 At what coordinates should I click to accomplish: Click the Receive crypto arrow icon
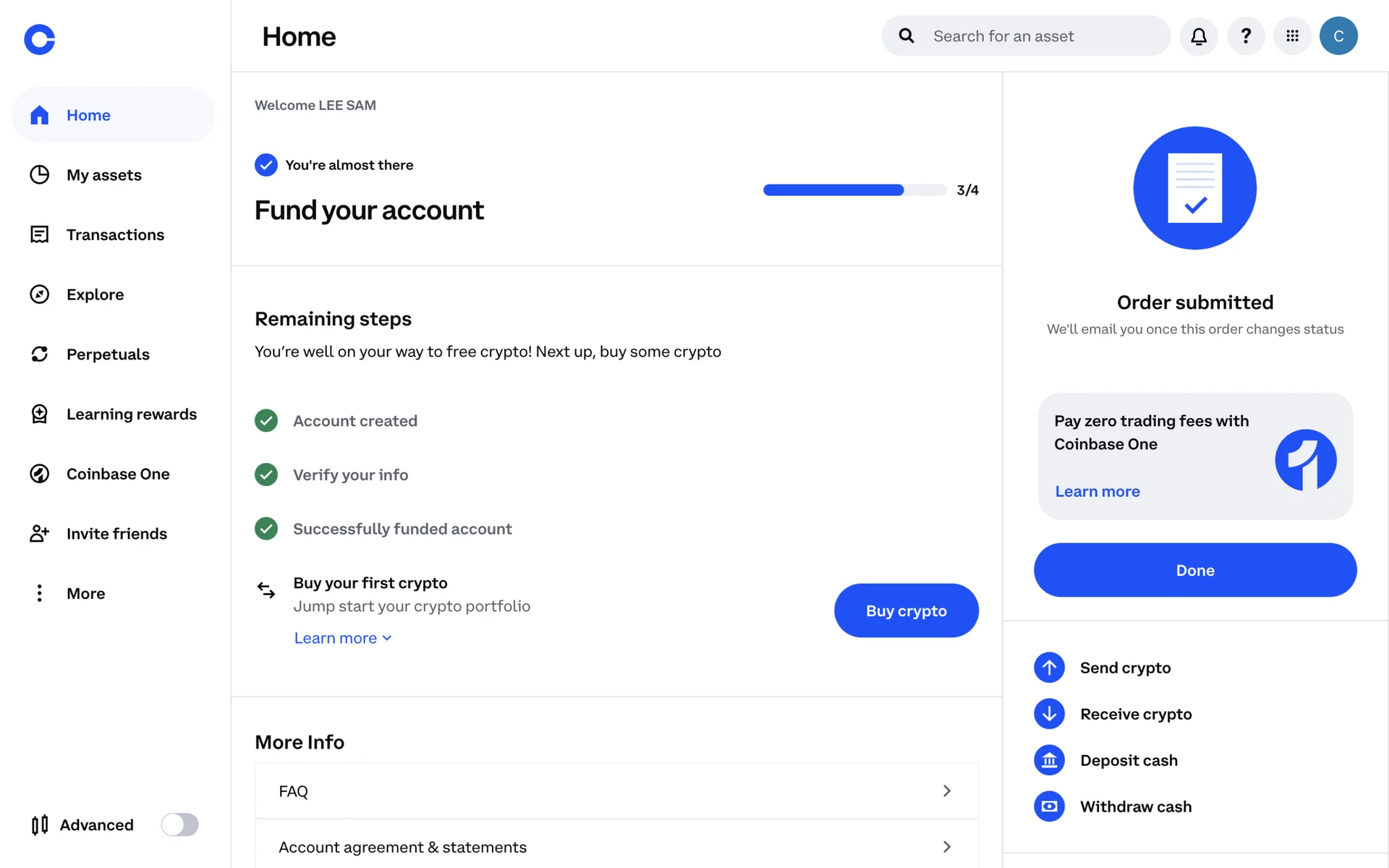coord(1049,714)
